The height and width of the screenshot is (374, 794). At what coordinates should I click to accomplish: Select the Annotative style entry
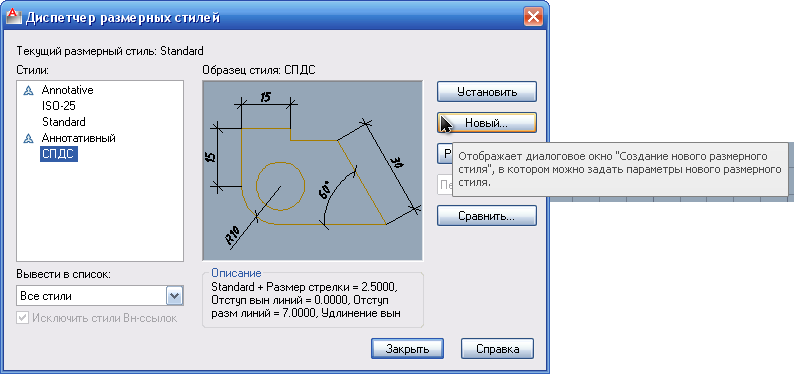click(x=67, y=90)
